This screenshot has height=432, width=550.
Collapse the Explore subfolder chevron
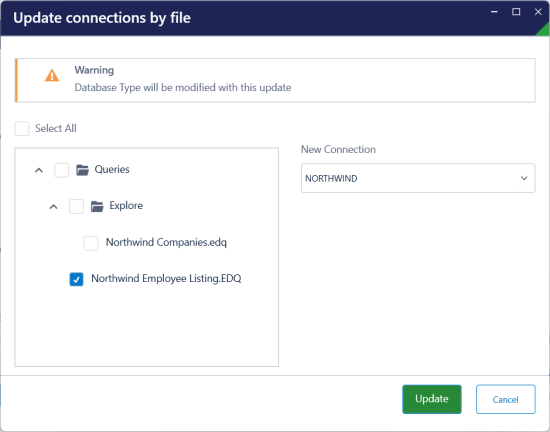click(x=53, y=207)
